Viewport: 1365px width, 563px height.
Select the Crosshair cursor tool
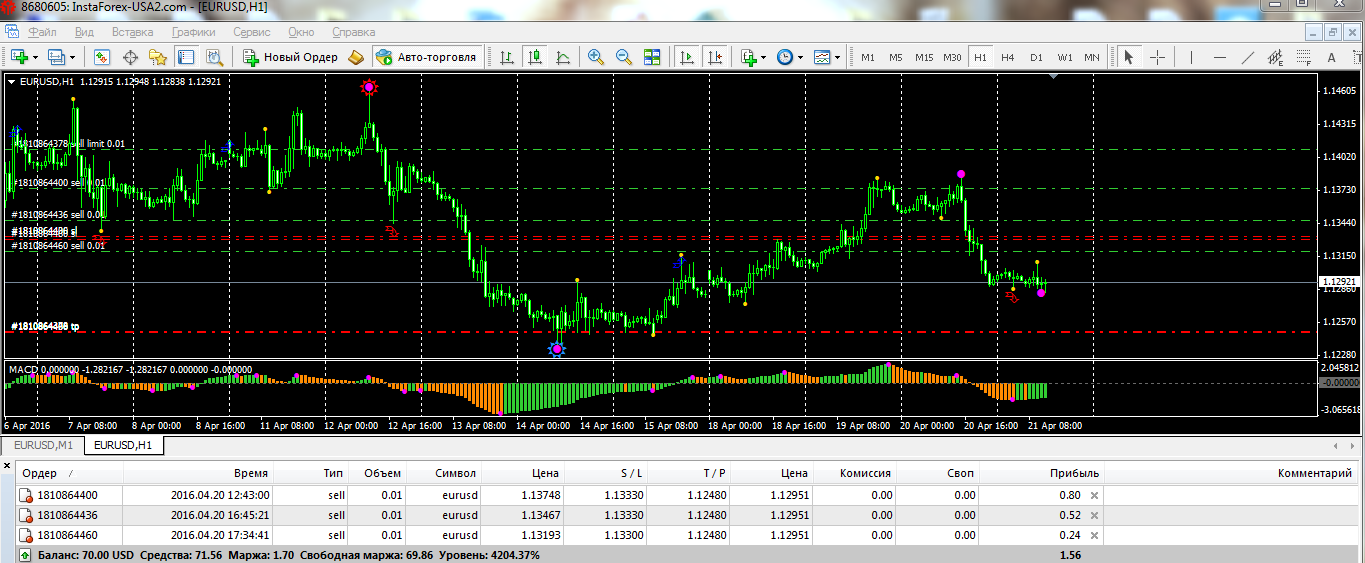[1158, 57]
